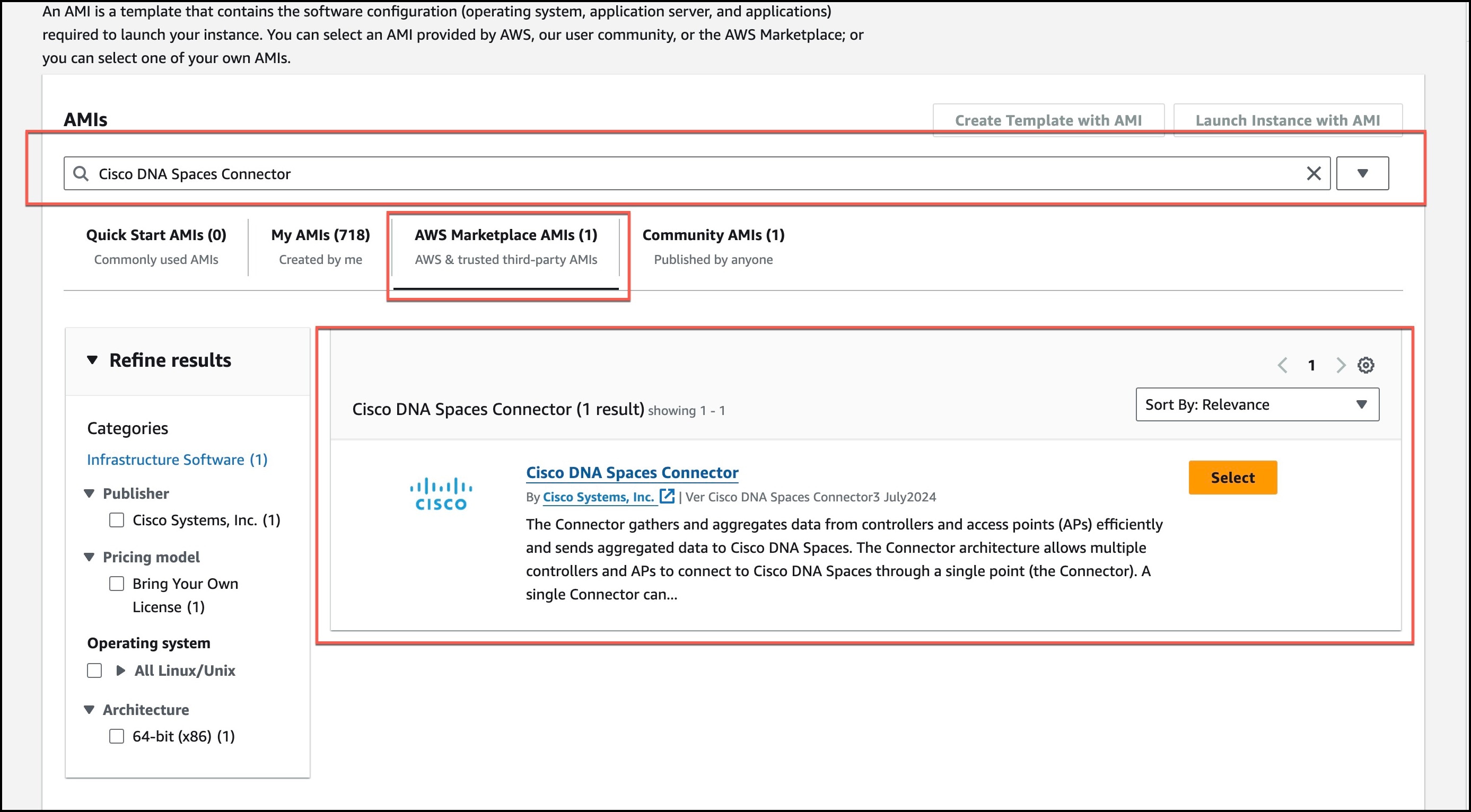The height and width of the screenshot is (812, 1471).
Task: Clear the search field using the X icon
Action: click(x=1314, y=173)
